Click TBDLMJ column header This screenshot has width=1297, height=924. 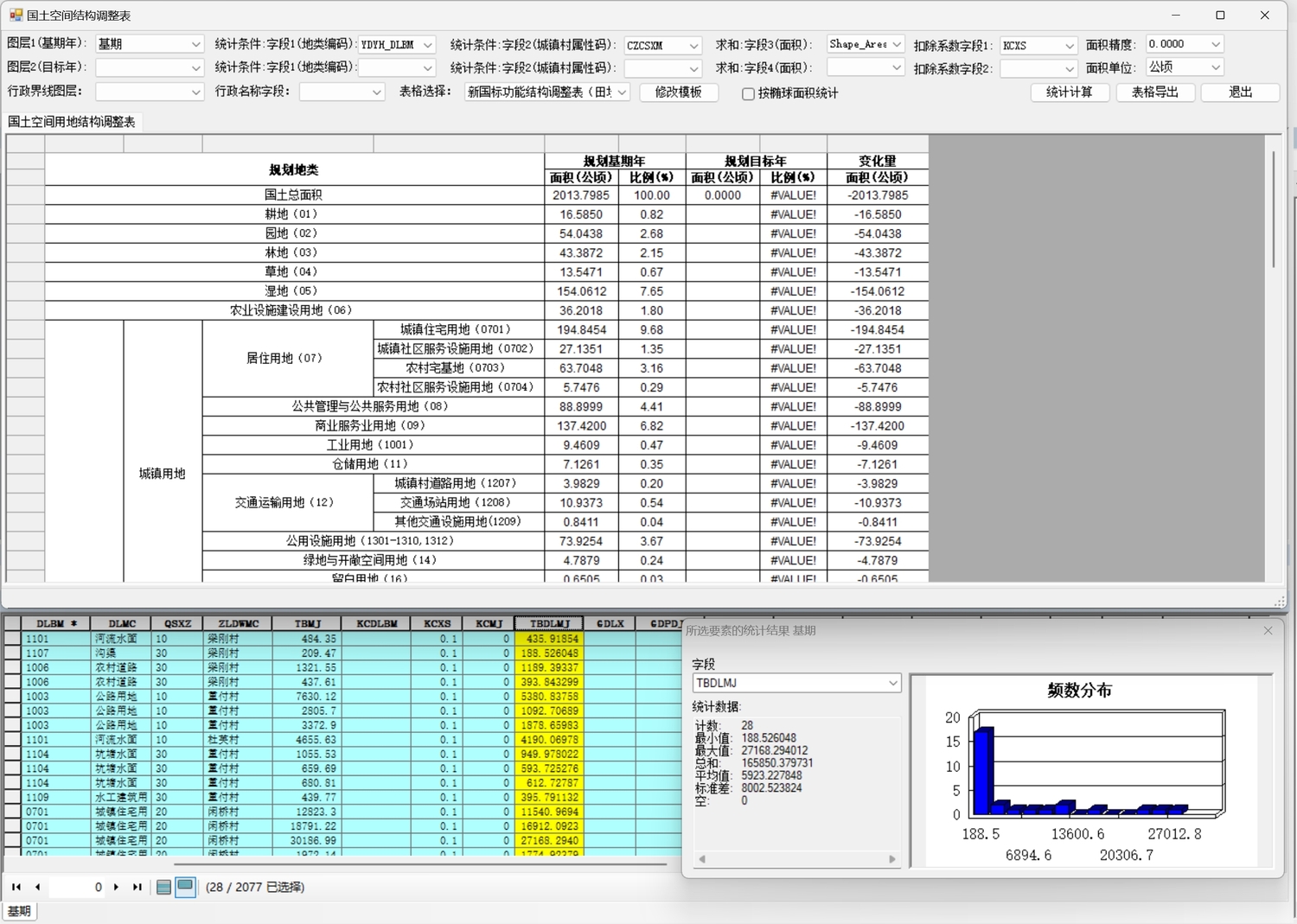pyautogui.click(x=549, y=623)
